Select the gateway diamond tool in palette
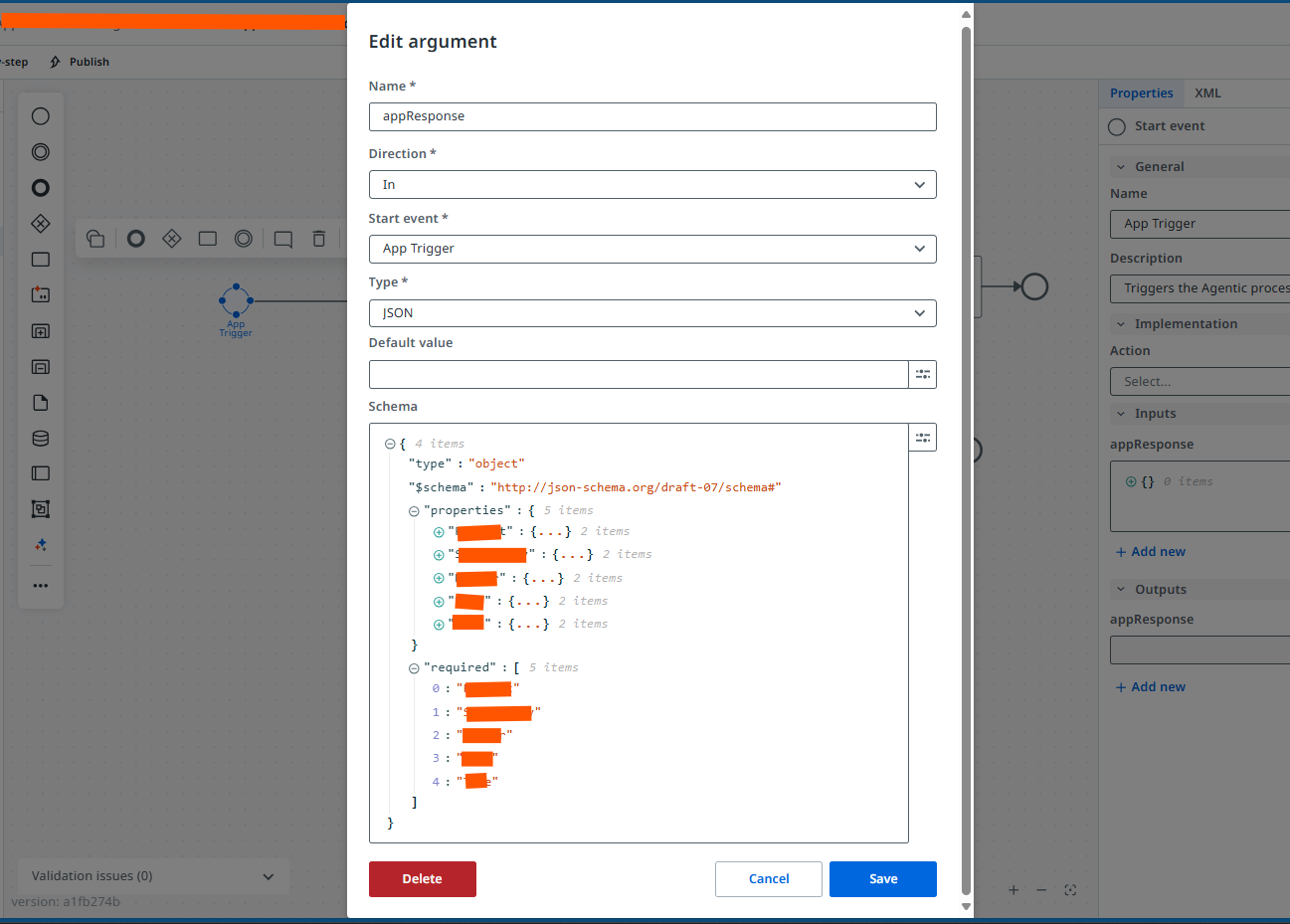This screenshot has width=1290, height=924. pyautogui.click(x=41, y=224)
